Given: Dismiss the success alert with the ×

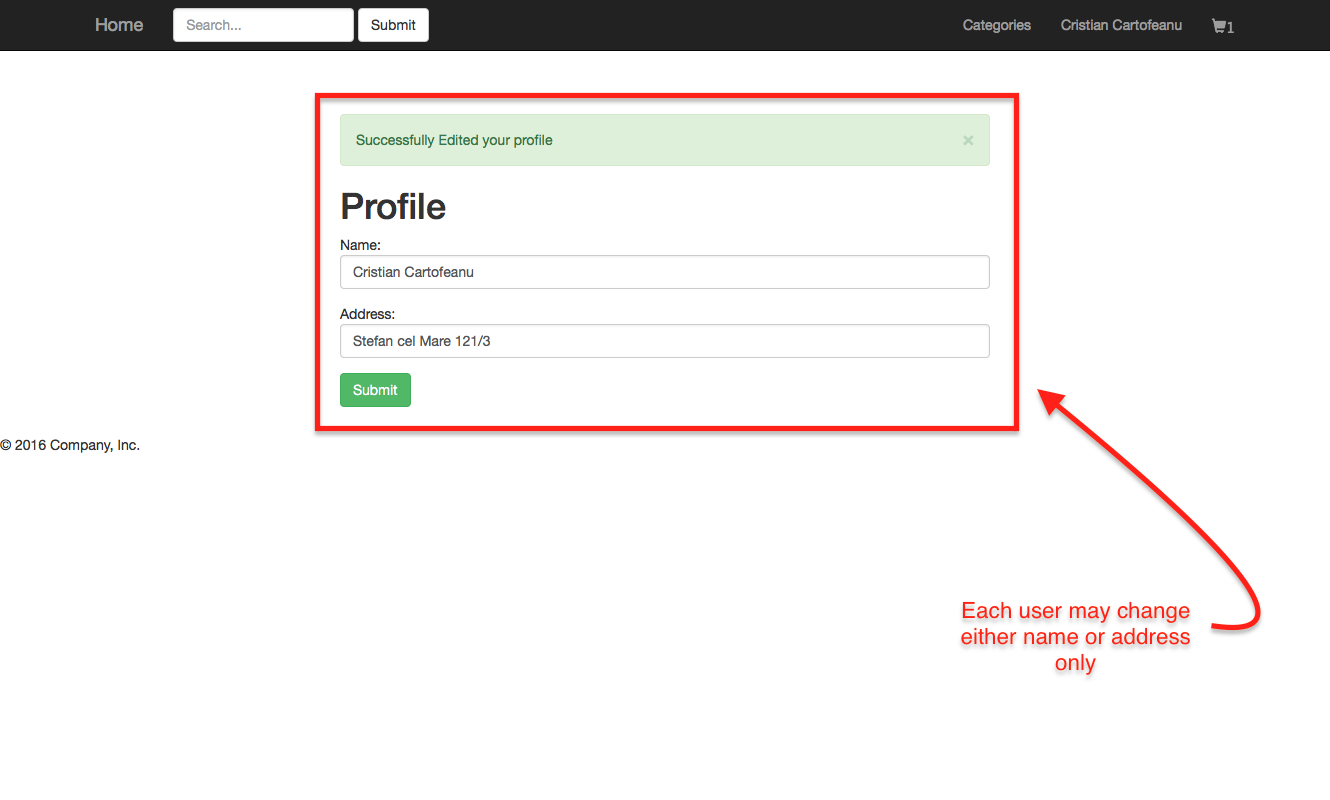Looking at the screenshot, I should [968, 140].
